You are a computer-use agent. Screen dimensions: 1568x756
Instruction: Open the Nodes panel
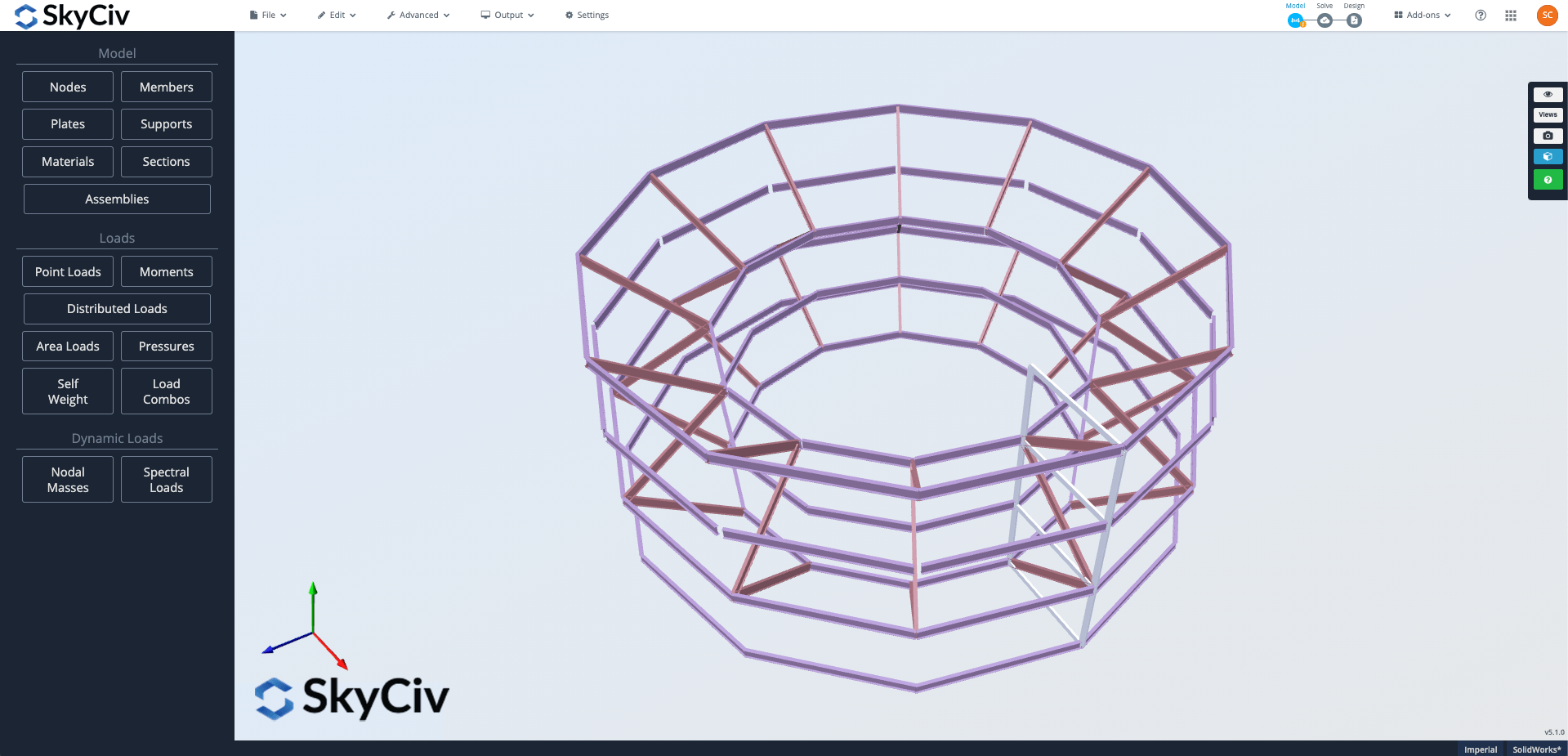point(67,87)
